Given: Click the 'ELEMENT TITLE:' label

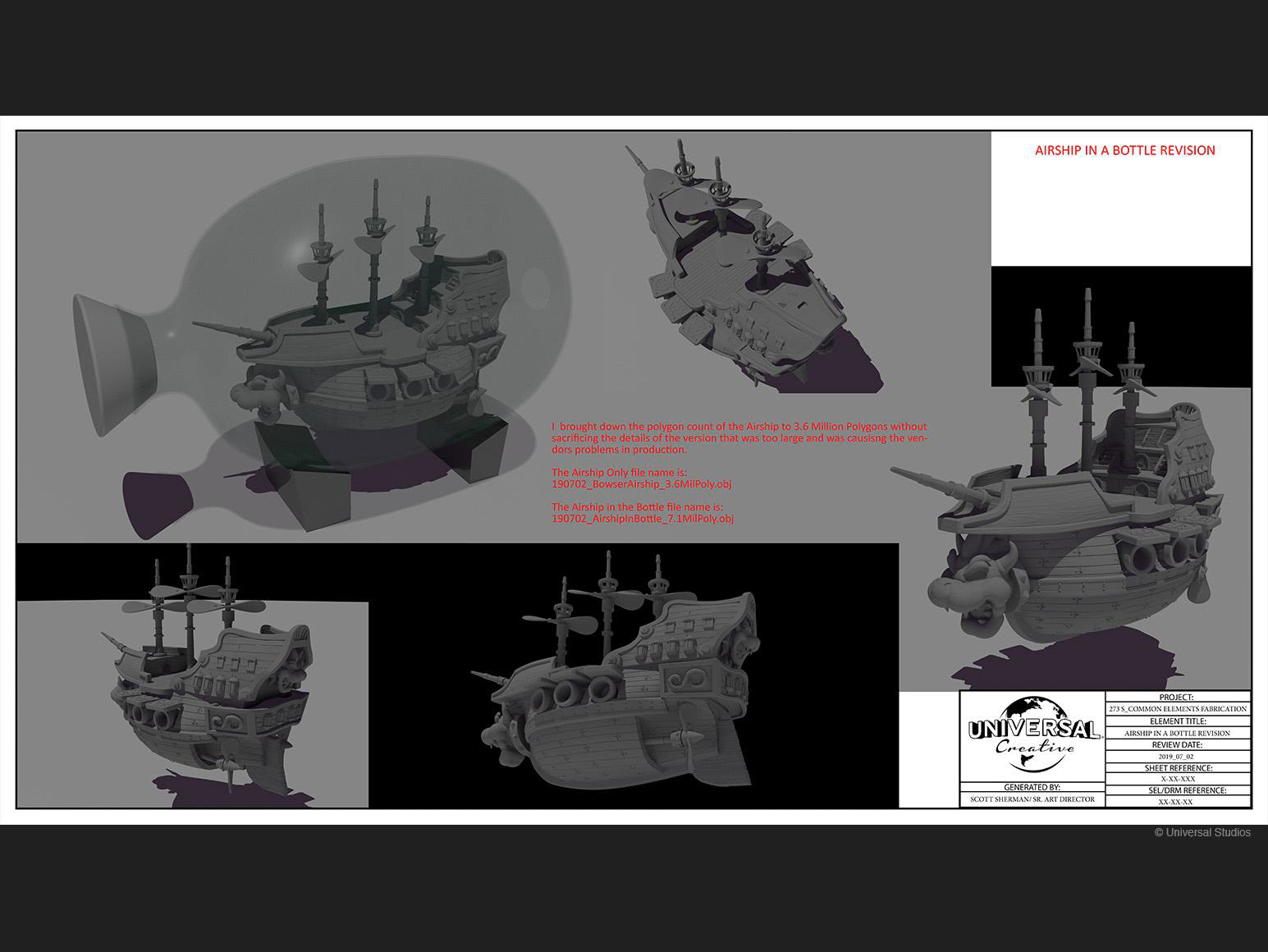Looking at the screenshot, I should point(1178,721).
